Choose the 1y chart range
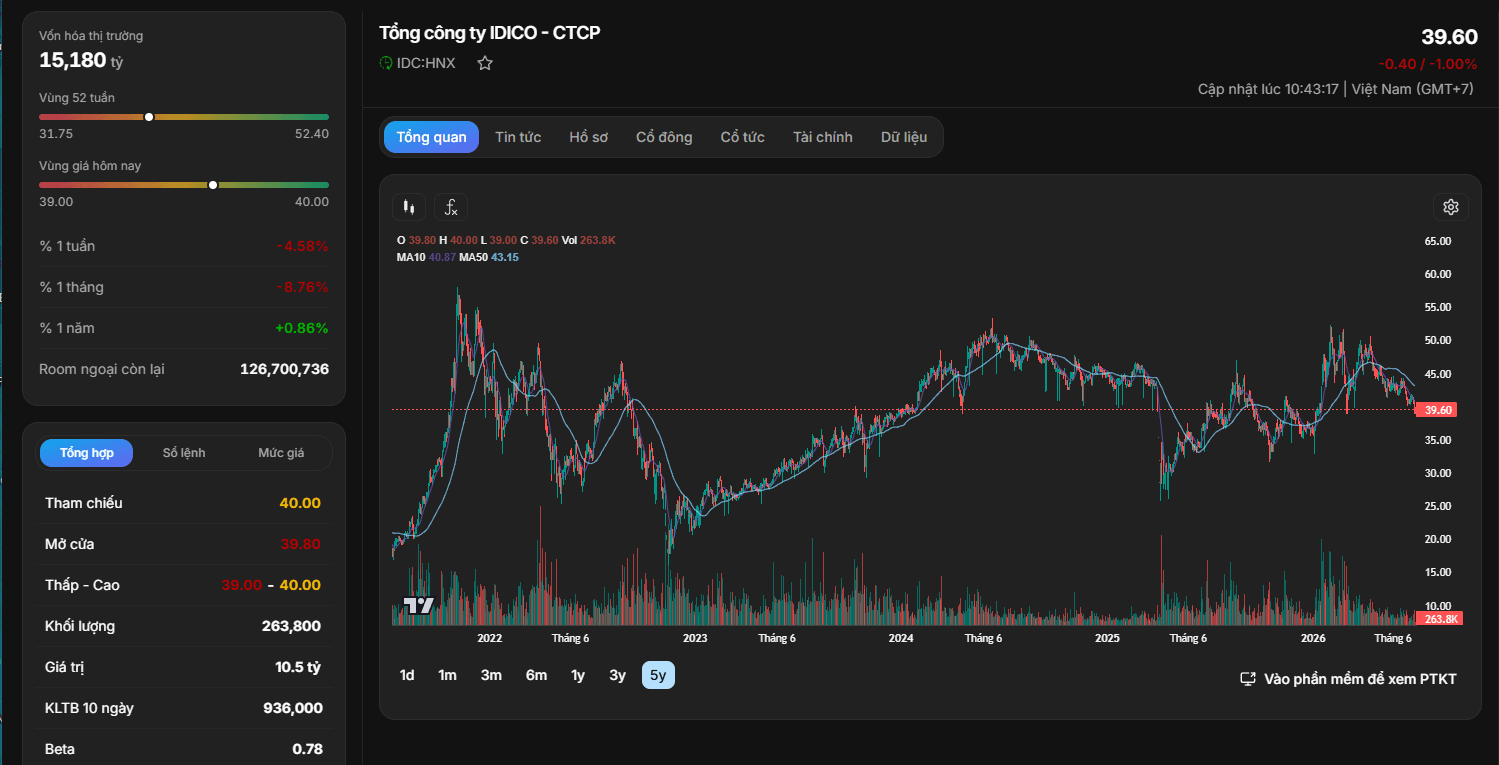Image resolution: width=1499 pixels, height=765 pixels. pyautogui.click(x=578, y=675)
